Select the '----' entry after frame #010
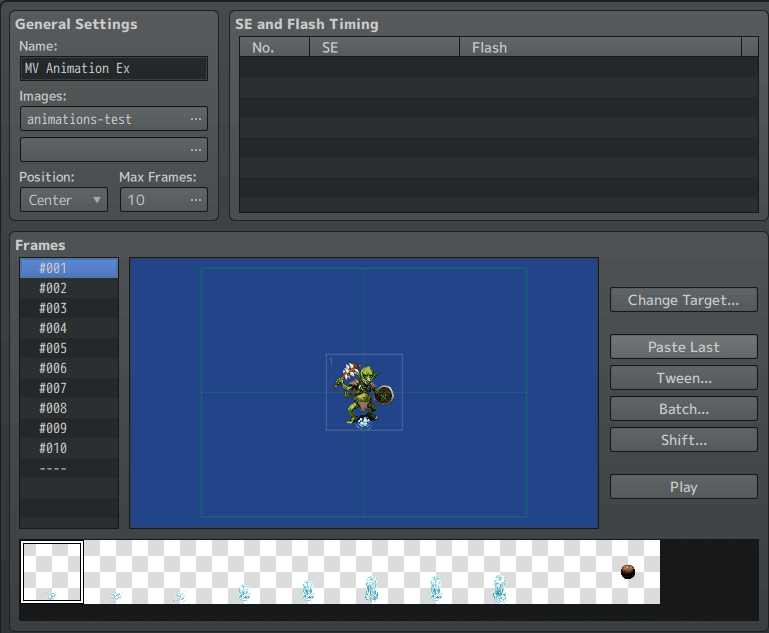 [x=69, y=468]
